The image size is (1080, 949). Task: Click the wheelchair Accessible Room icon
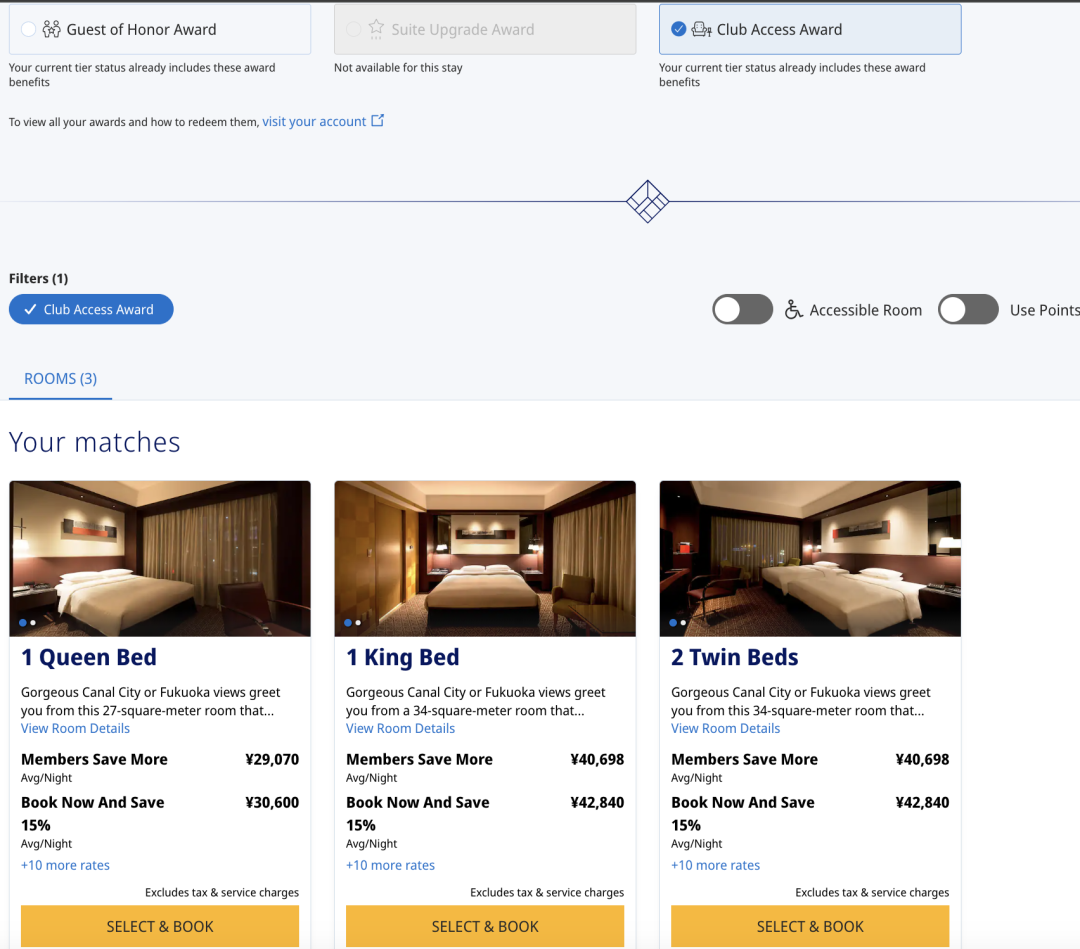click(x=793, y=310)
